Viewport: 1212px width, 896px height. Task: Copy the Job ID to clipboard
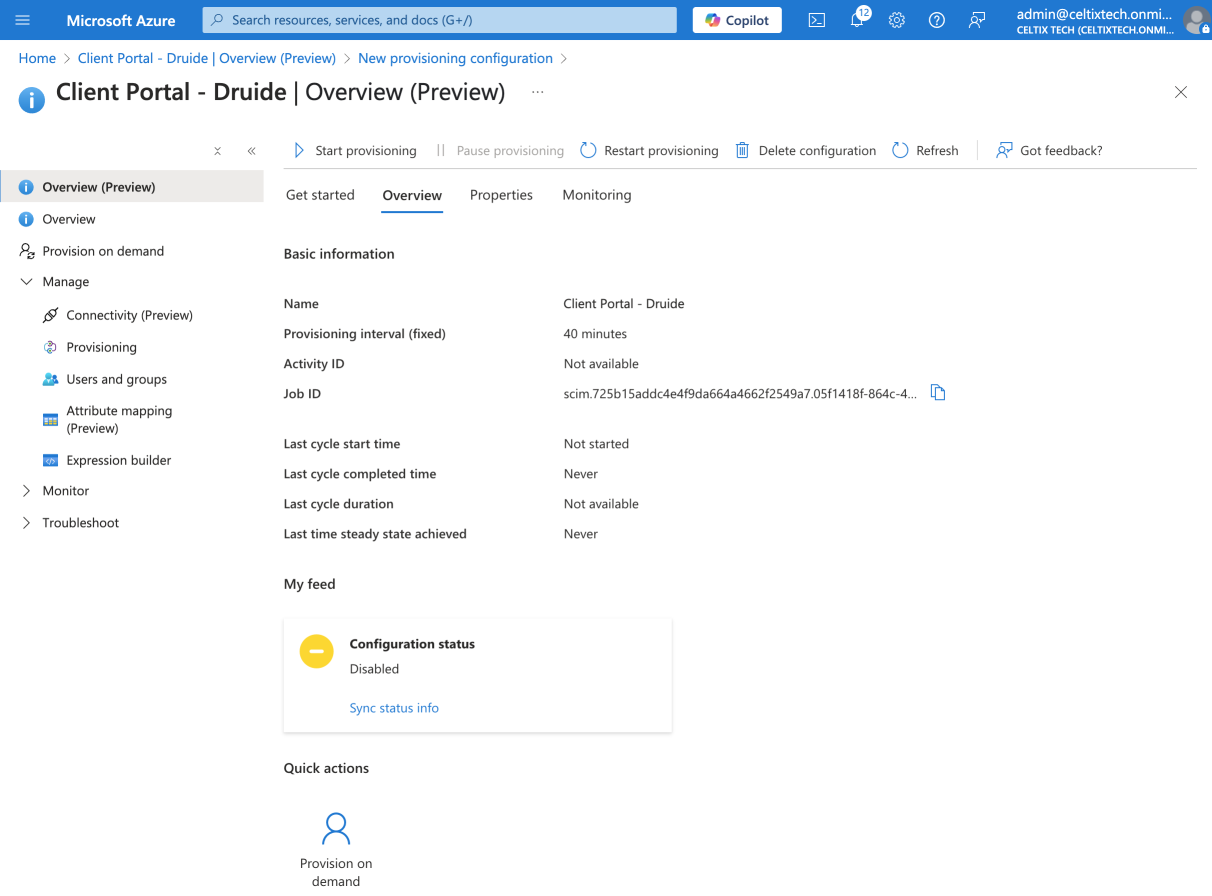click(x=938, y=393)
